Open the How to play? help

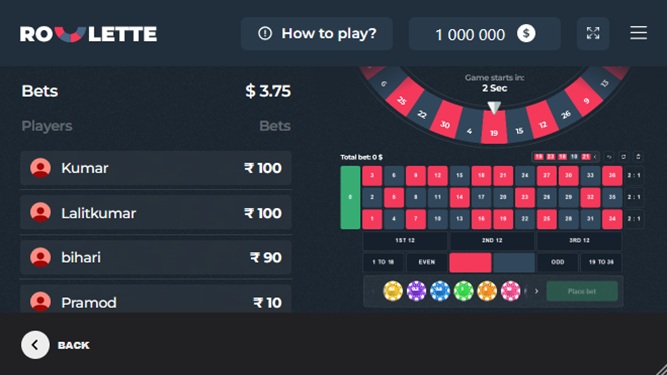[x=317, y=34]
